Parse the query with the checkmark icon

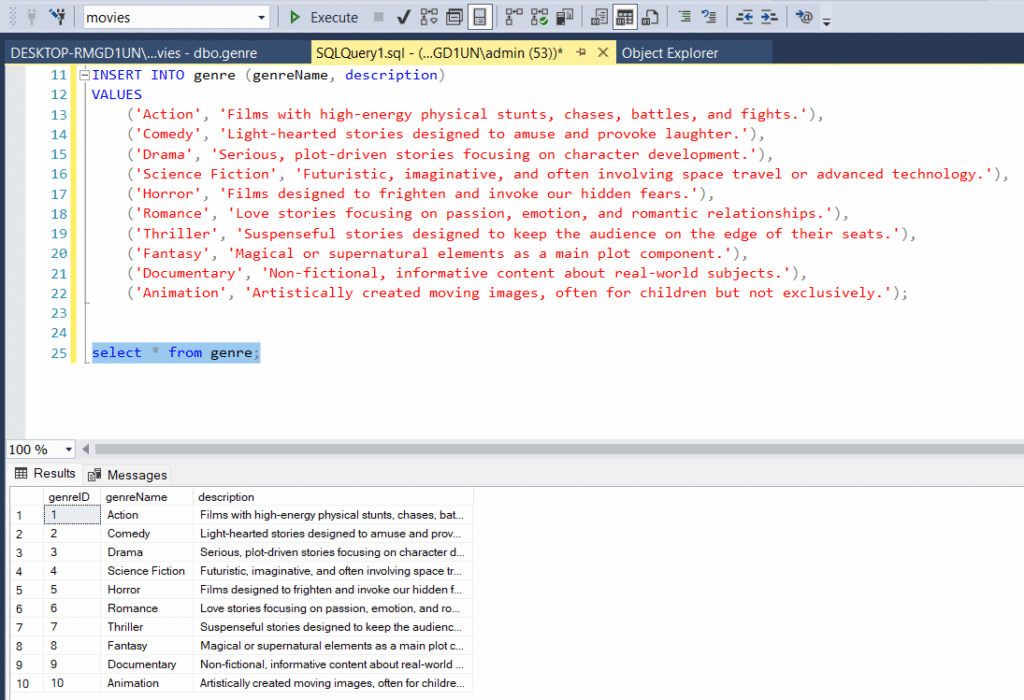[x=404, y=17]
